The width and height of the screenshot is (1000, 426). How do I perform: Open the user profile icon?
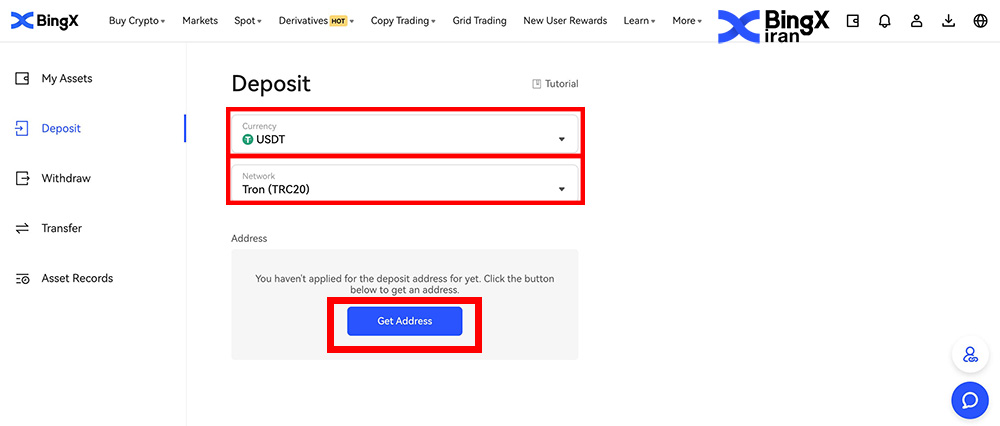coord(916,20)
